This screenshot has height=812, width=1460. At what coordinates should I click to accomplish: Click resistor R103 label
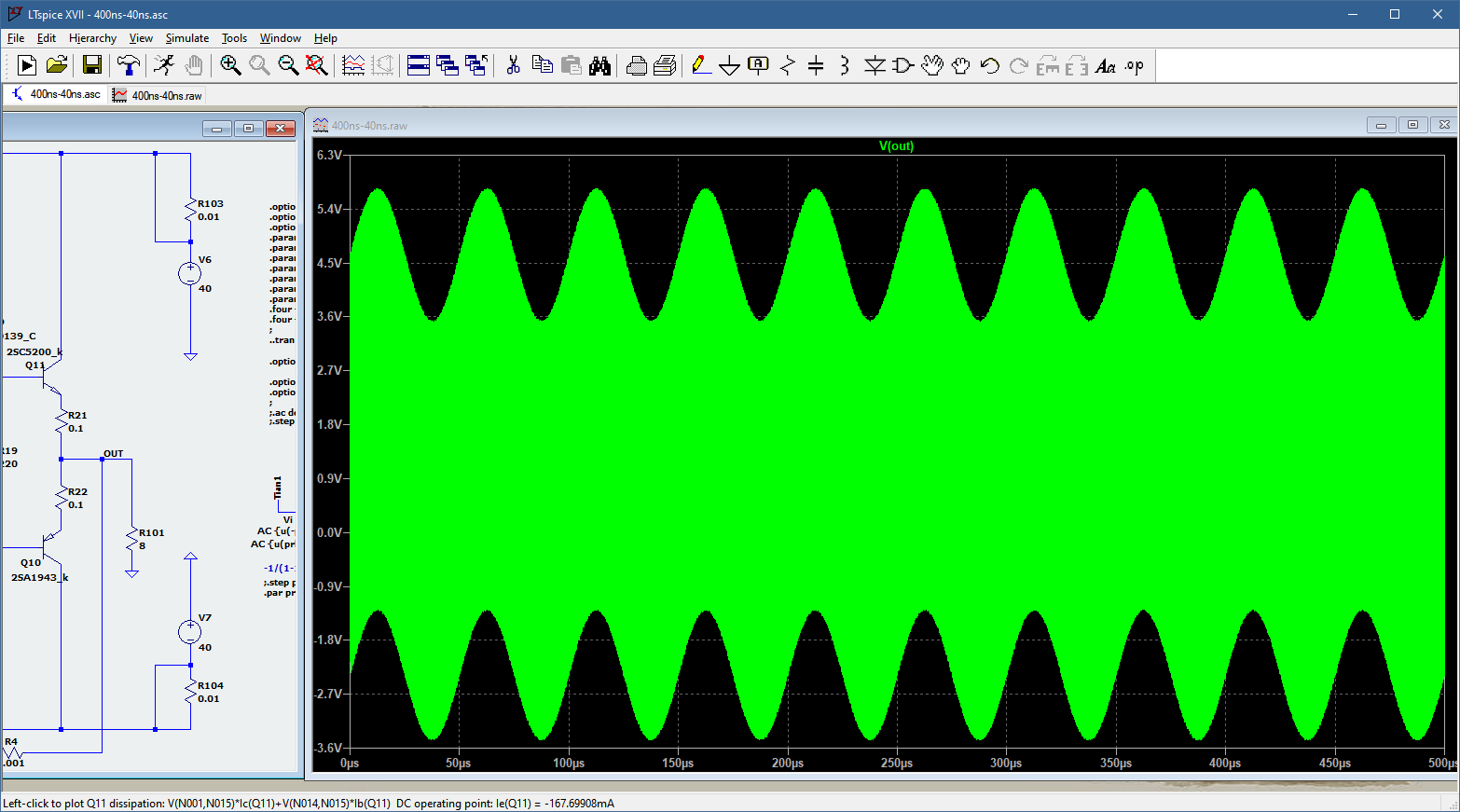tap(211, 203)
